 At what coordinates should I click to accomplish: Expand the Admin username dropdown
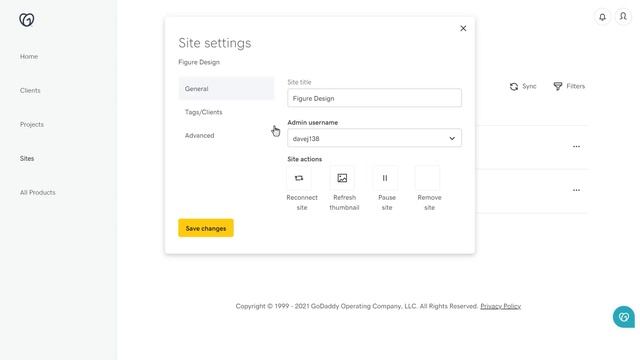coord(374,138)
